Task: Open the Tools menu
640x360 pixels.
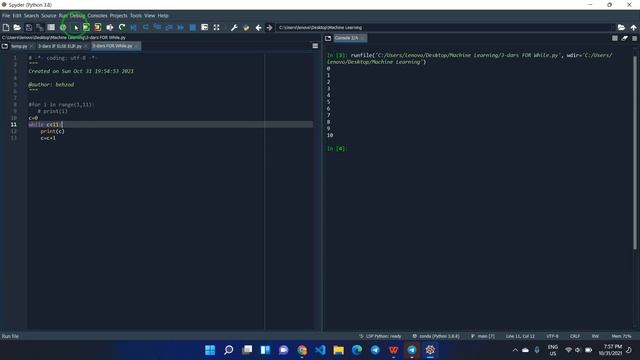Action: pyautogui.click(x=136, y=16)
